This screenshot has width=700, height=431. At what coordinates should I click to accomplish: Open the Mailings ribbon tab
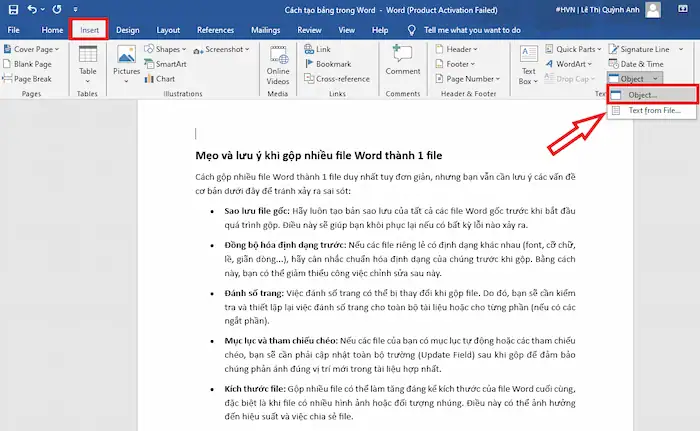(265, 30)
